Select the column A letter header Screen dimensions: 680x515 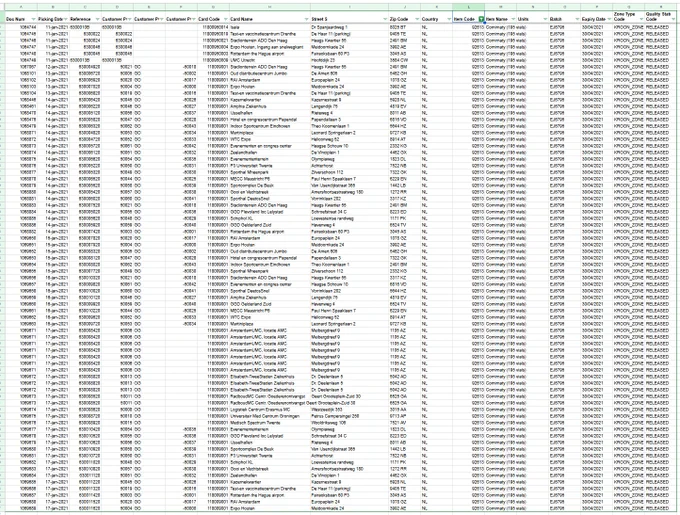(21, 7)
